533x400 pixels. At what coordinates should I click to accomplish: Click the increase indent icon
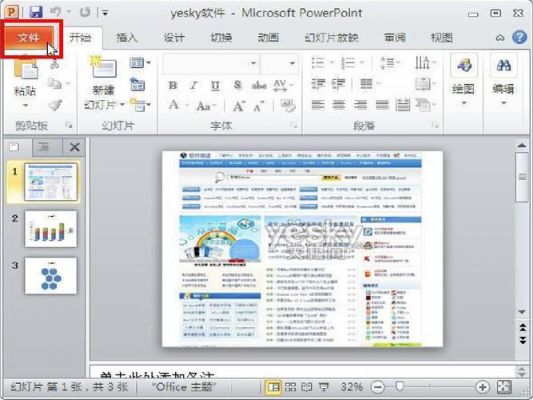coord(339,84)
